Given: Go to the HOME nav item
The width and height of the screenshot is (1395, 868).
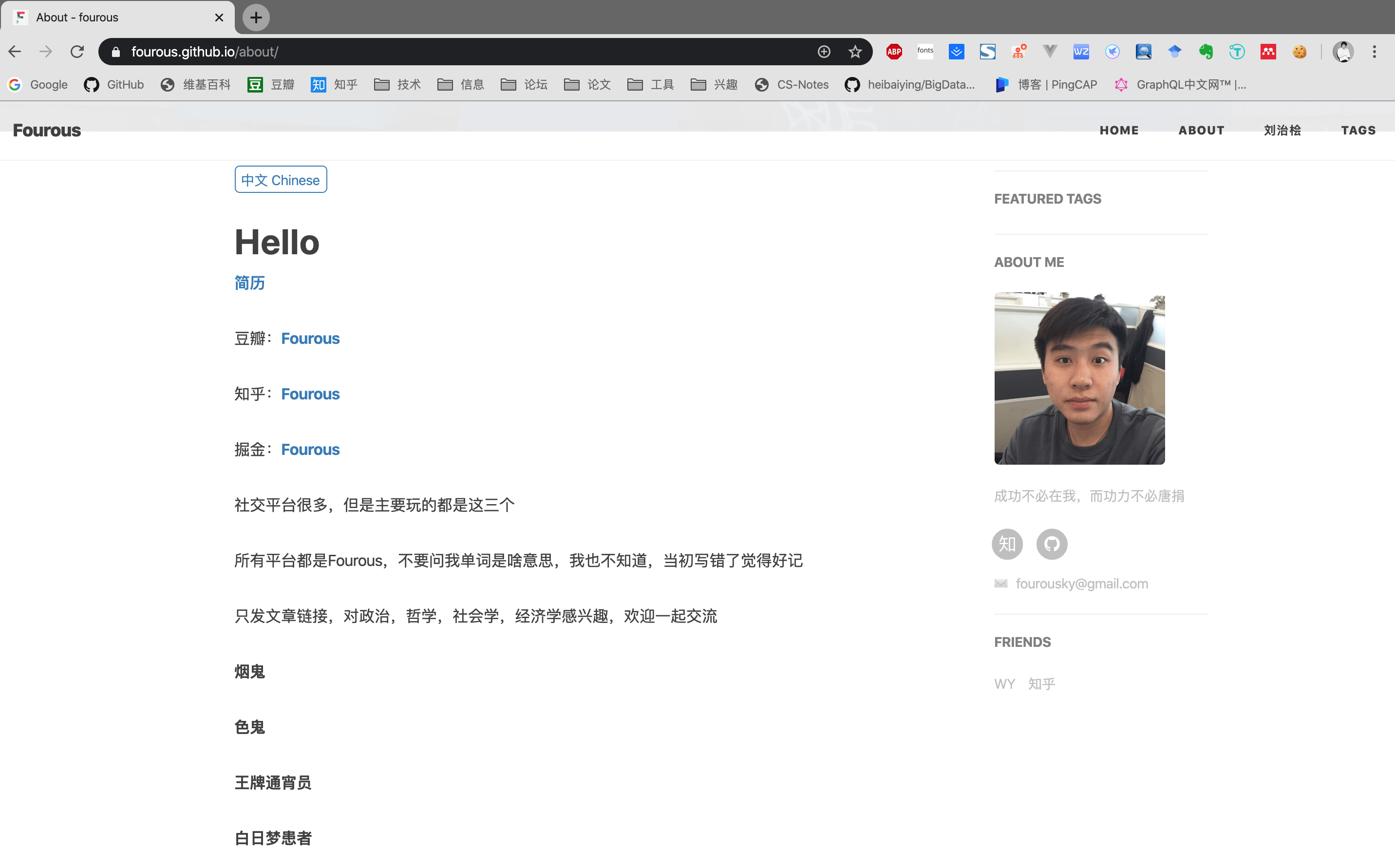Looking at the screenshot, I should coord(1119,131).
